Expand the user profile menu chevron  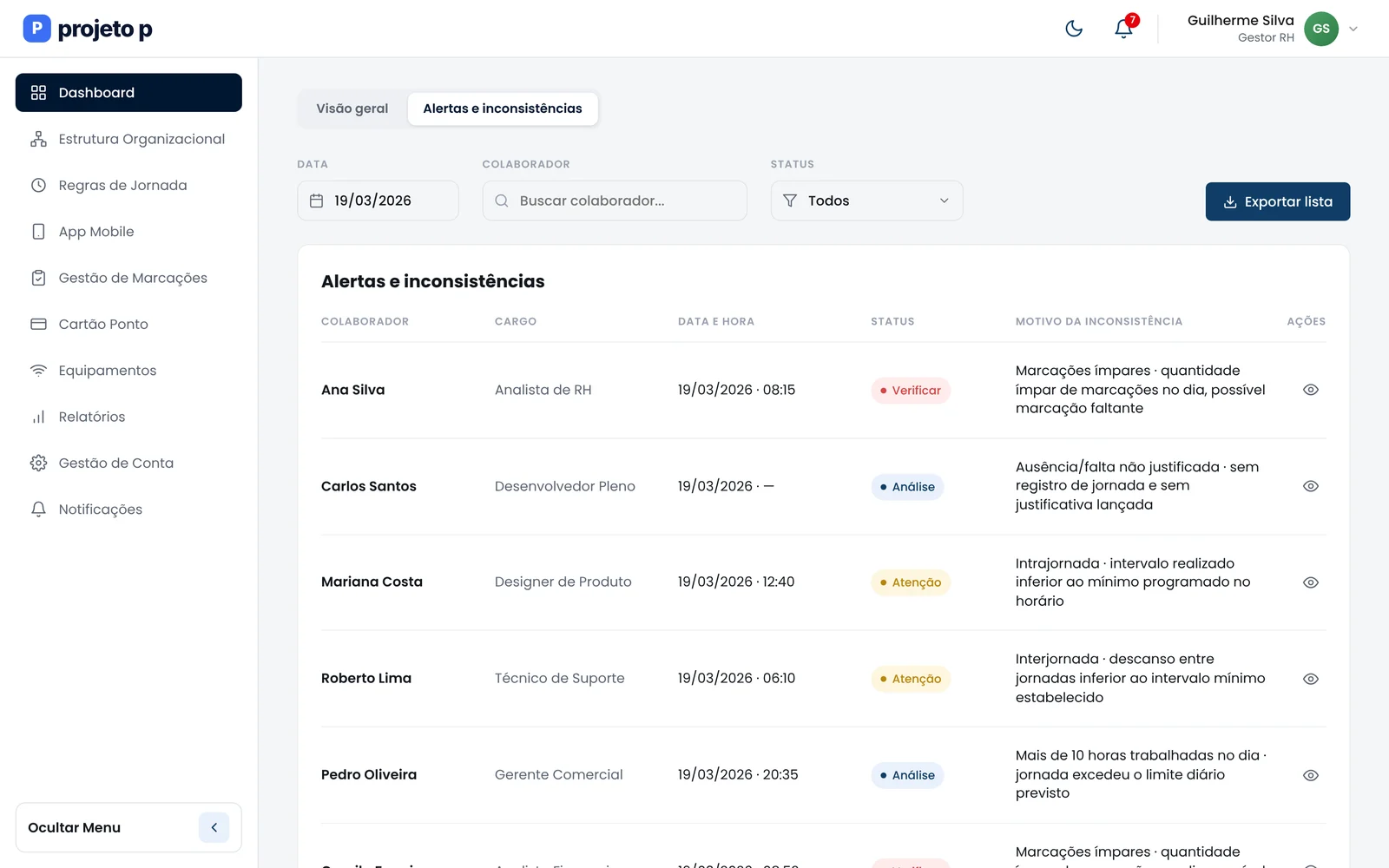click(x=1353, y=29)
